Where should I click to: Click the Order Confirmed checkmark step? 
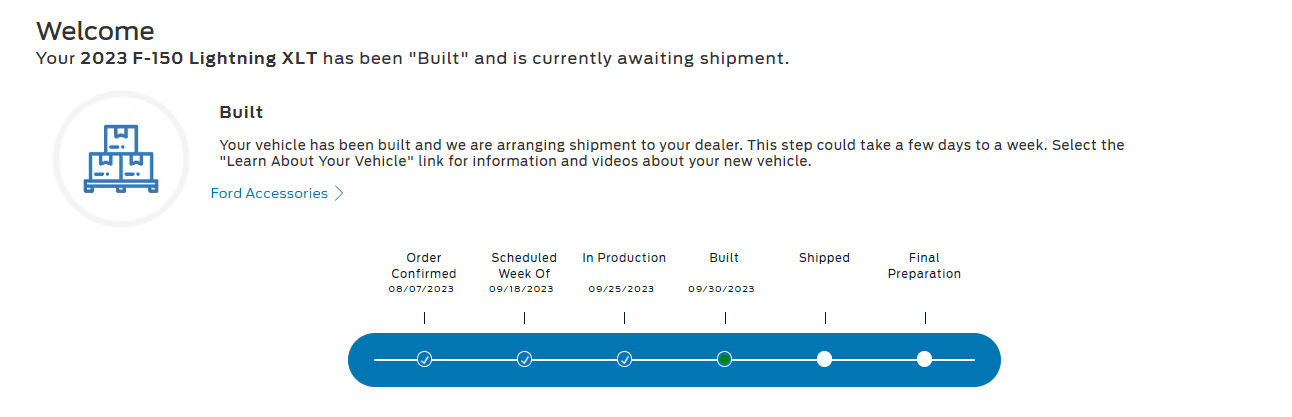[424, 359]
